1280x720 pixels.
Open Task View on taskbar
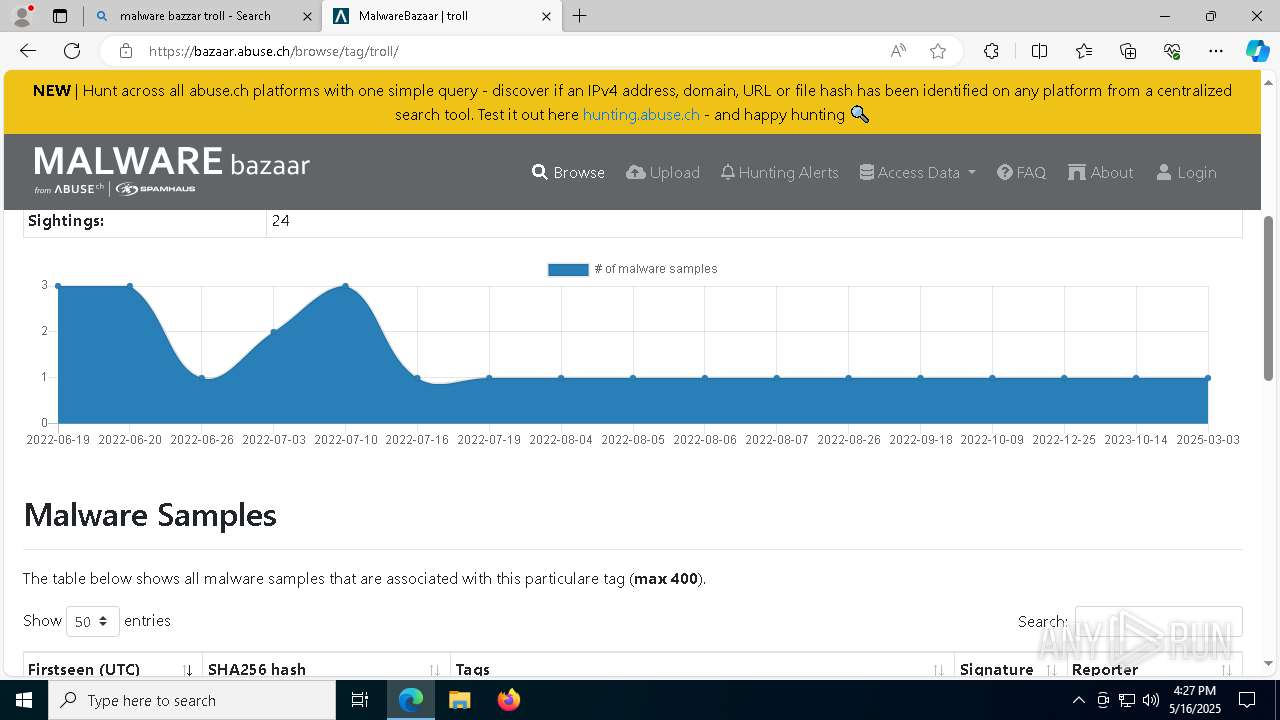[x=360, y=700]
